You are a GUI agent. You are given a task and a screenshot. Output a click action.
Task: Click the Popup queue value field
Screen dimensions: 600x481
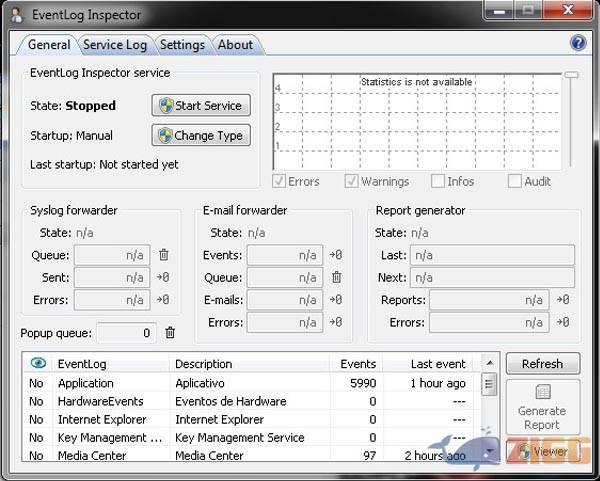(x=126, y=333)
